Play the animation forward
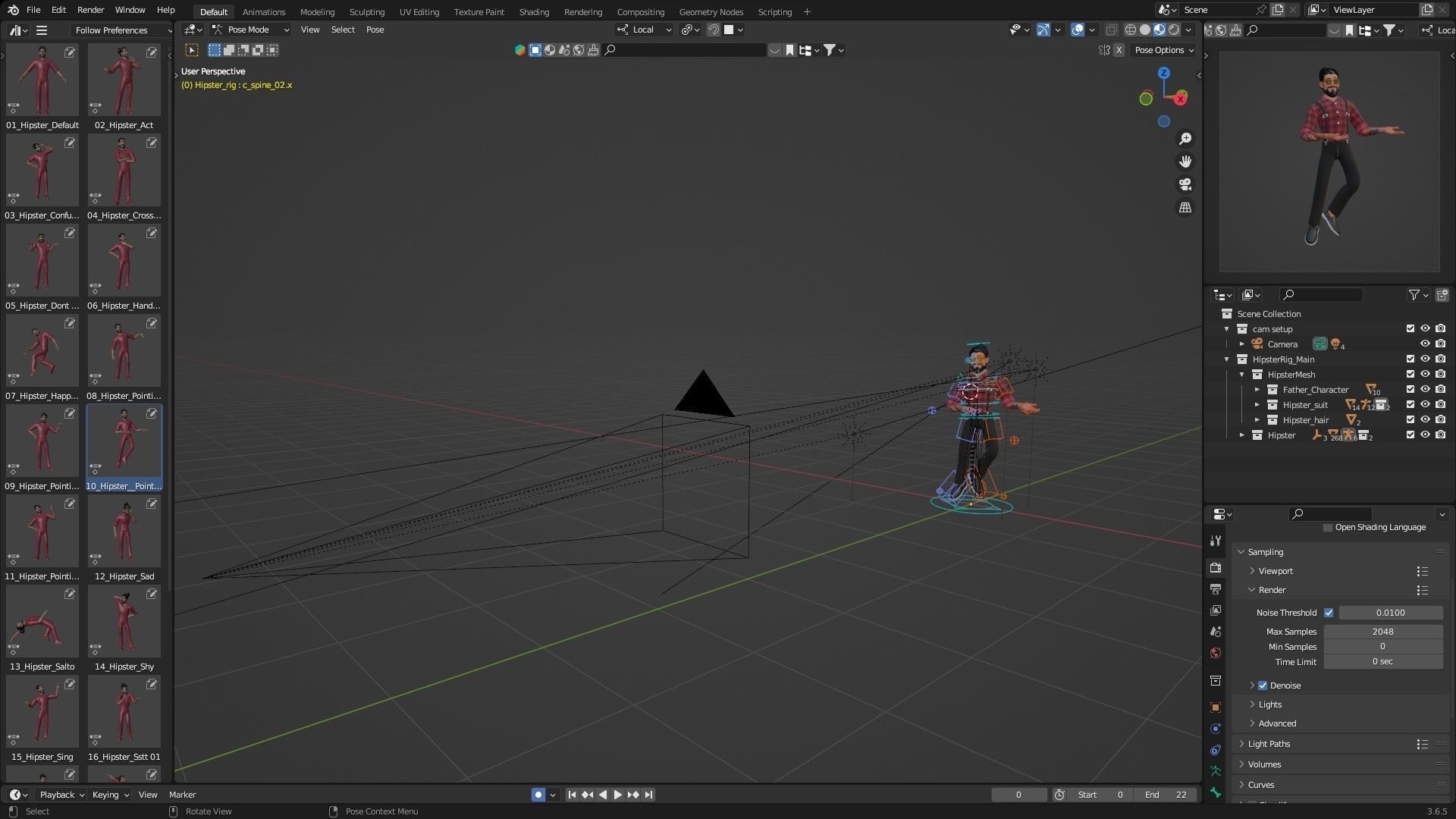This screenshot has height=819, width=1456. tap(617, 795)
